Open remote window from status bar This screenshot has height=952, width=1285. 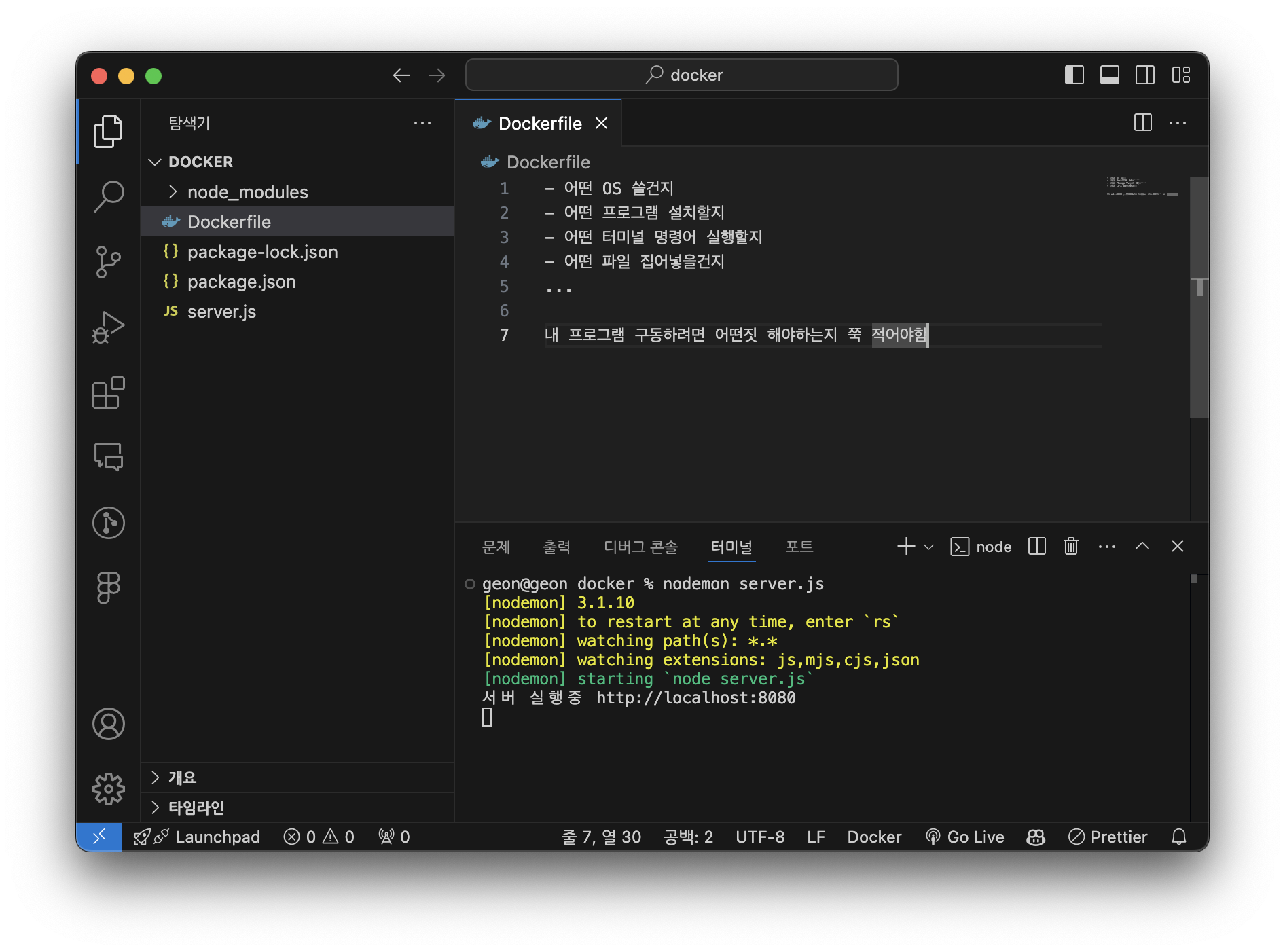point(99,837)
